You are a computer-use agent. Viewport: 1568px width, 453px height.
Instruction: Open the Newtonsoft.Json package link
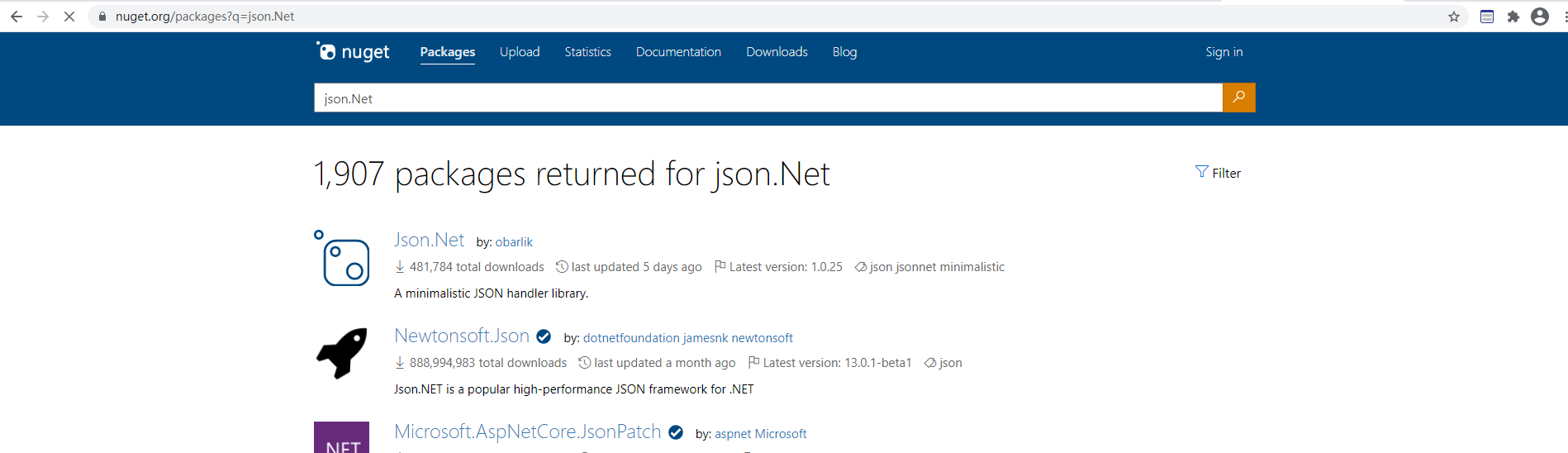point(462,336)
